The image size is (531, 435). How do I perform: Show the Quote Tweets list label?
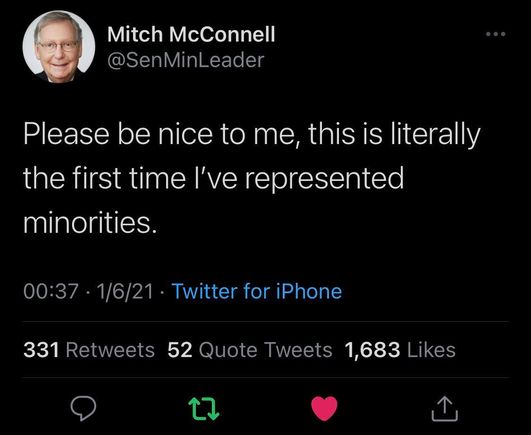[x=266, y=350]
